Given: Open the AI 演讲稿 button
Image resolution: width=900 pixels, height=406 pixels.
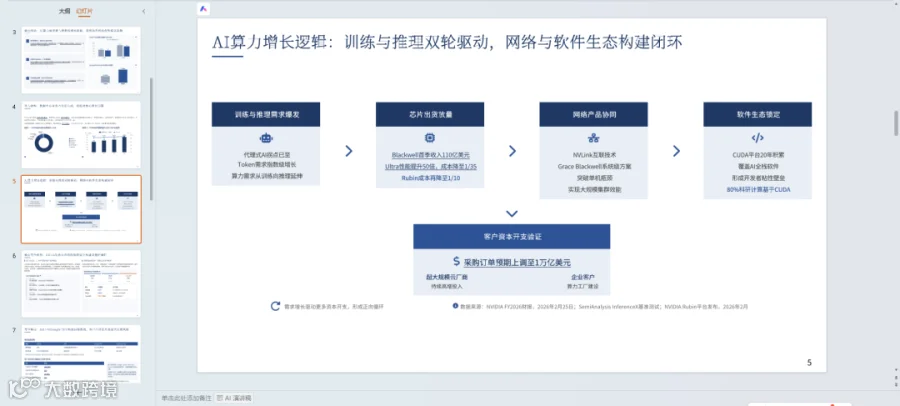Looking at the screenshot, I should tap(234, 398).
